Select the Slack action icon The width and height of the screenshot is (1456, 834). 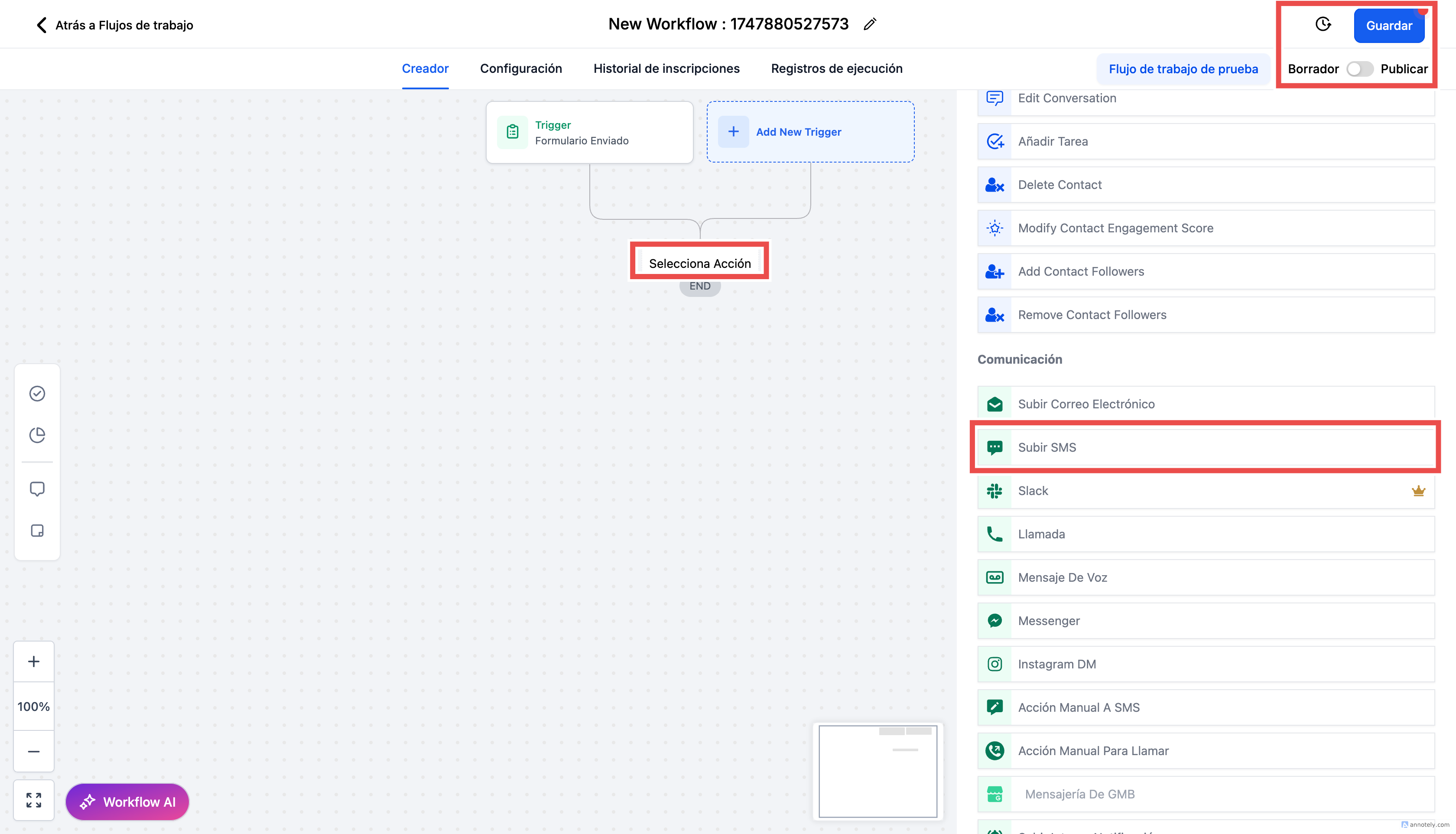point(994,491)
